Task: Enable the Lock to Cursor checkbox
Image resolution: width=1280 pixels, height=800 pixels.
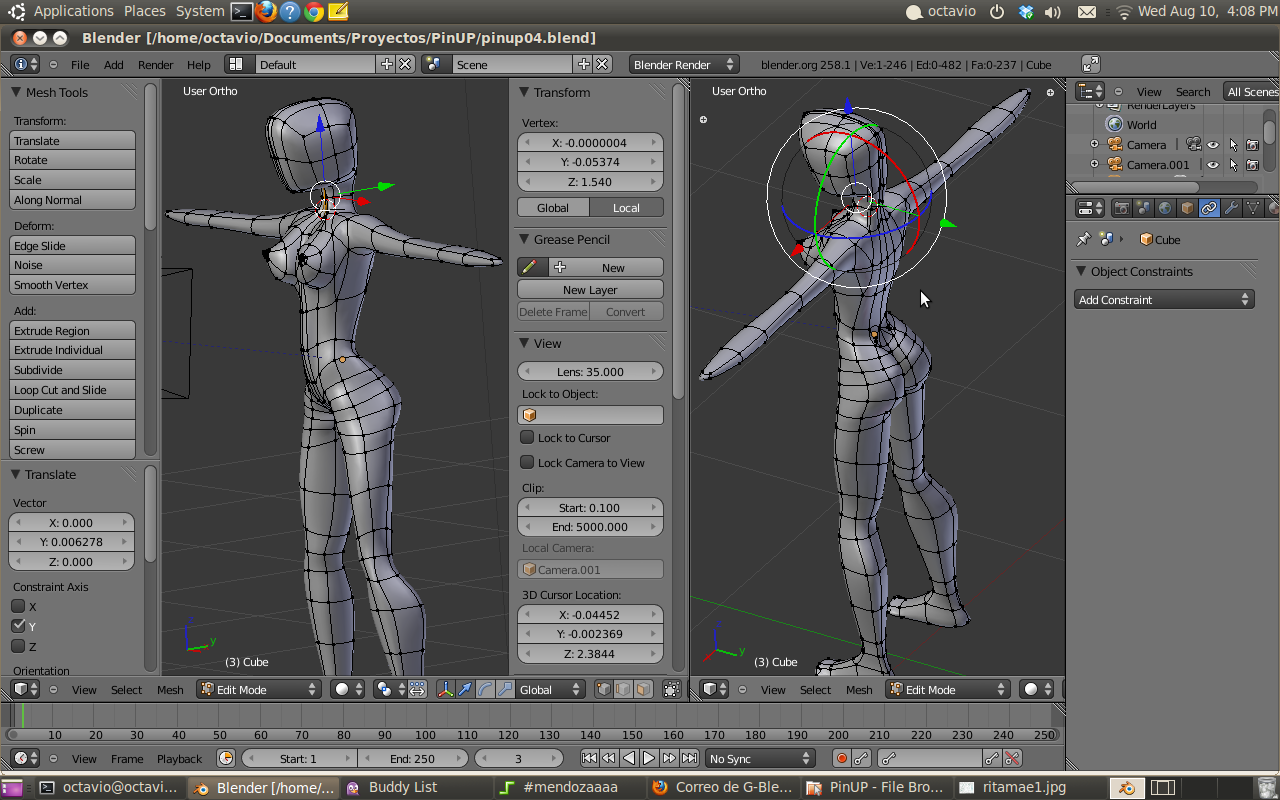Action: pyautogui.click(x=527, y=437)
